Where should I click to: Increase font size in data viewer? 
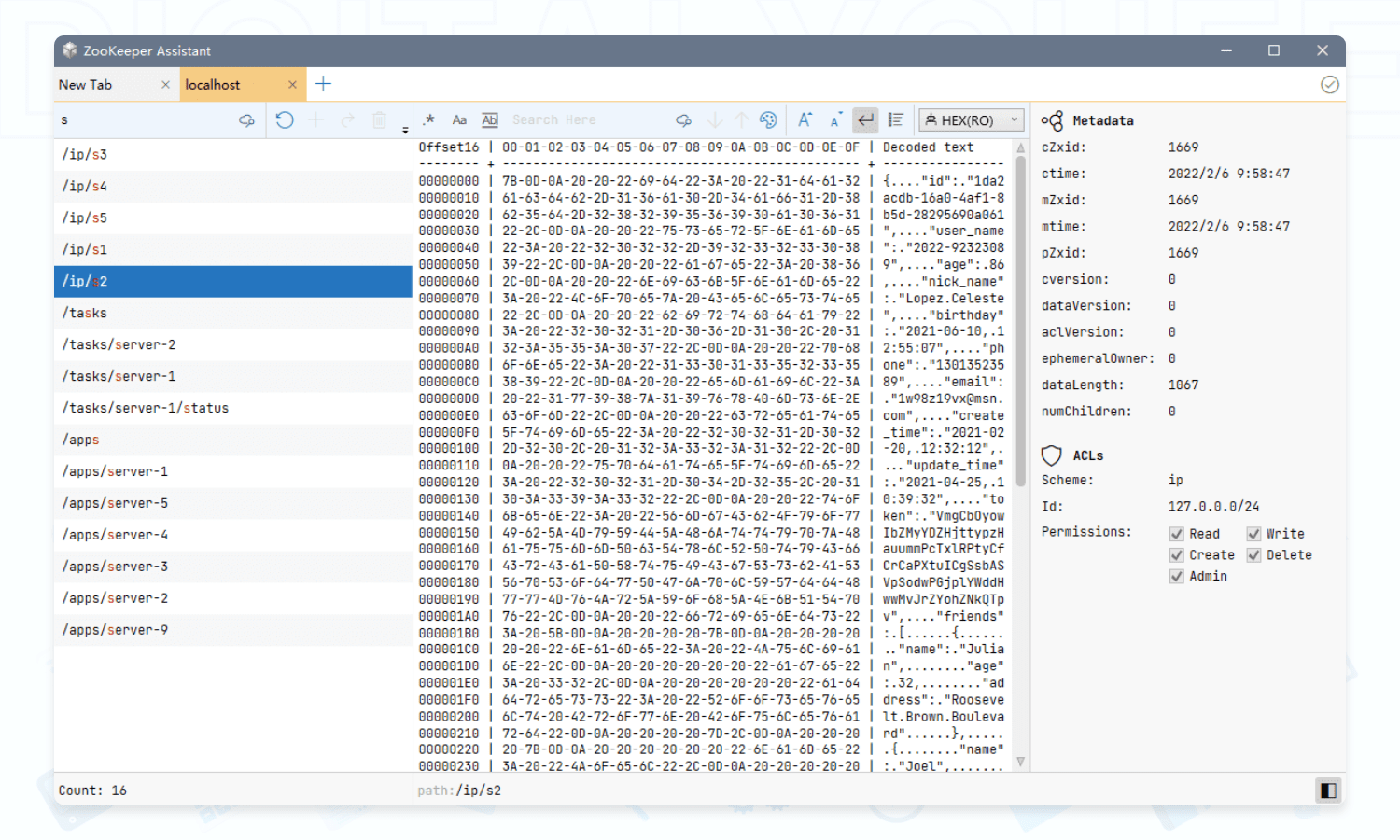[x=805, y=119]
